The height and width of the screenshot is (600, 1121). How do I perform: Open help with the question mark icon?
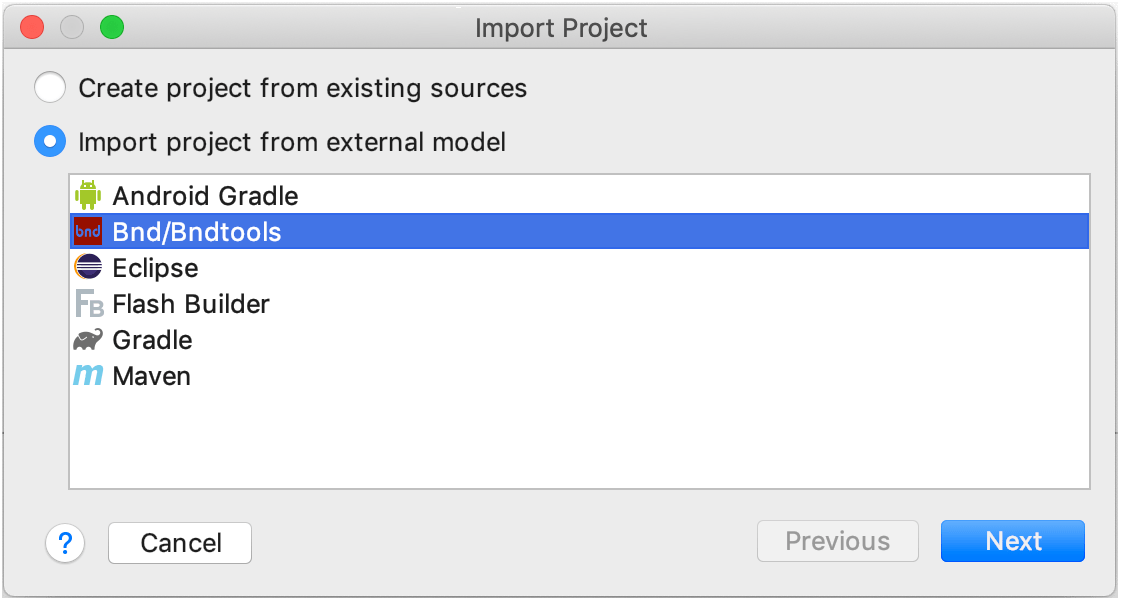65,543
